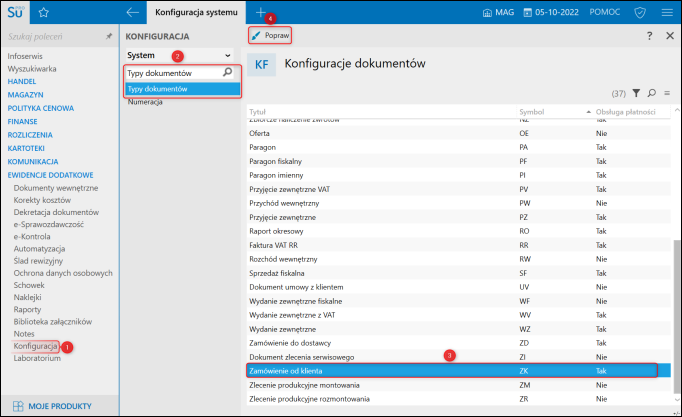Open Korekty kosztów
The width and height of the screenshot is (682, 417).
42,200
